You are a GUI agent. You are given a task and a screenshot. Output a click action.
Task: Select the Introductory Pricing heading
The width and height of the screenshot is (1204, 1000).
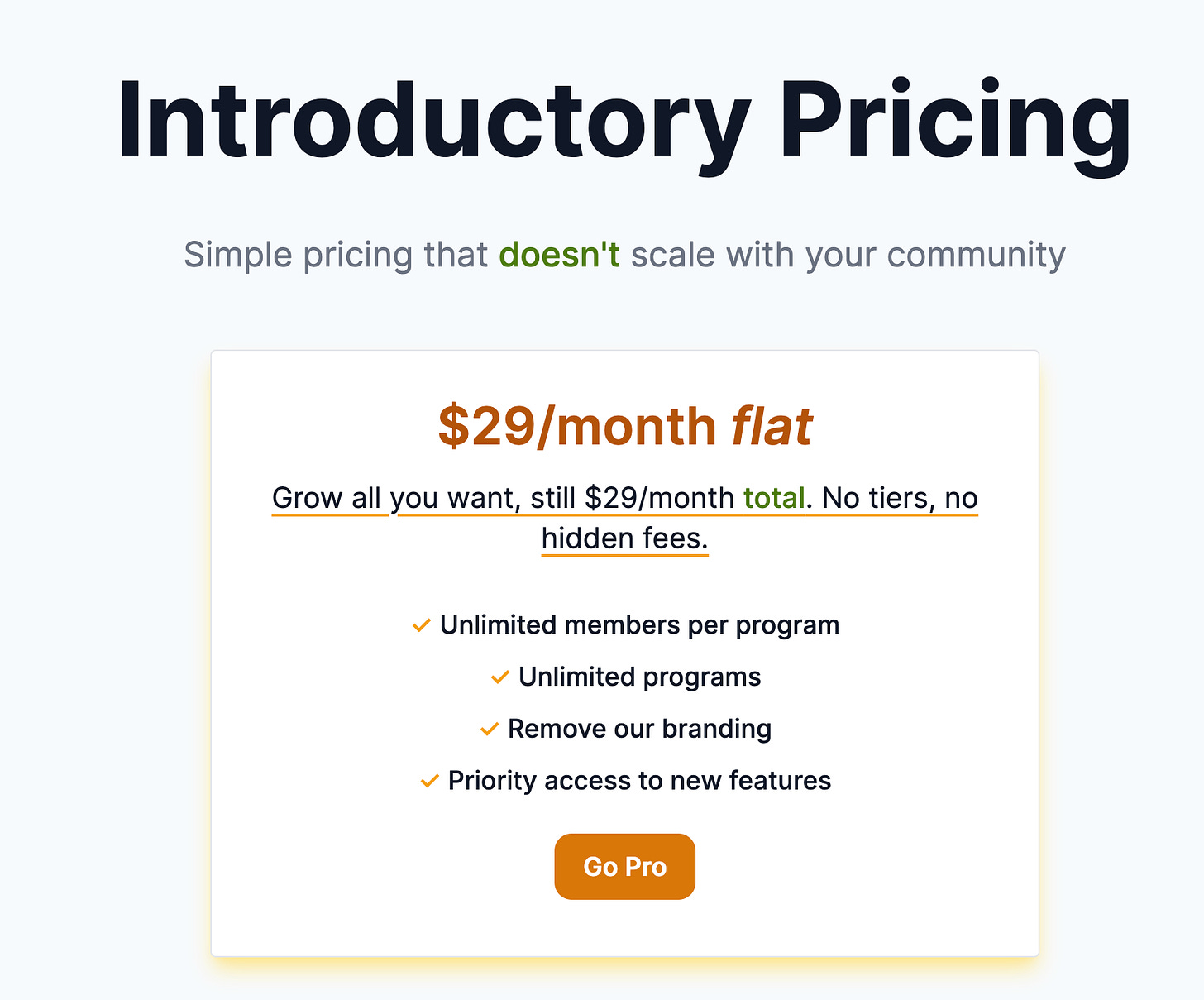point(624,122)
